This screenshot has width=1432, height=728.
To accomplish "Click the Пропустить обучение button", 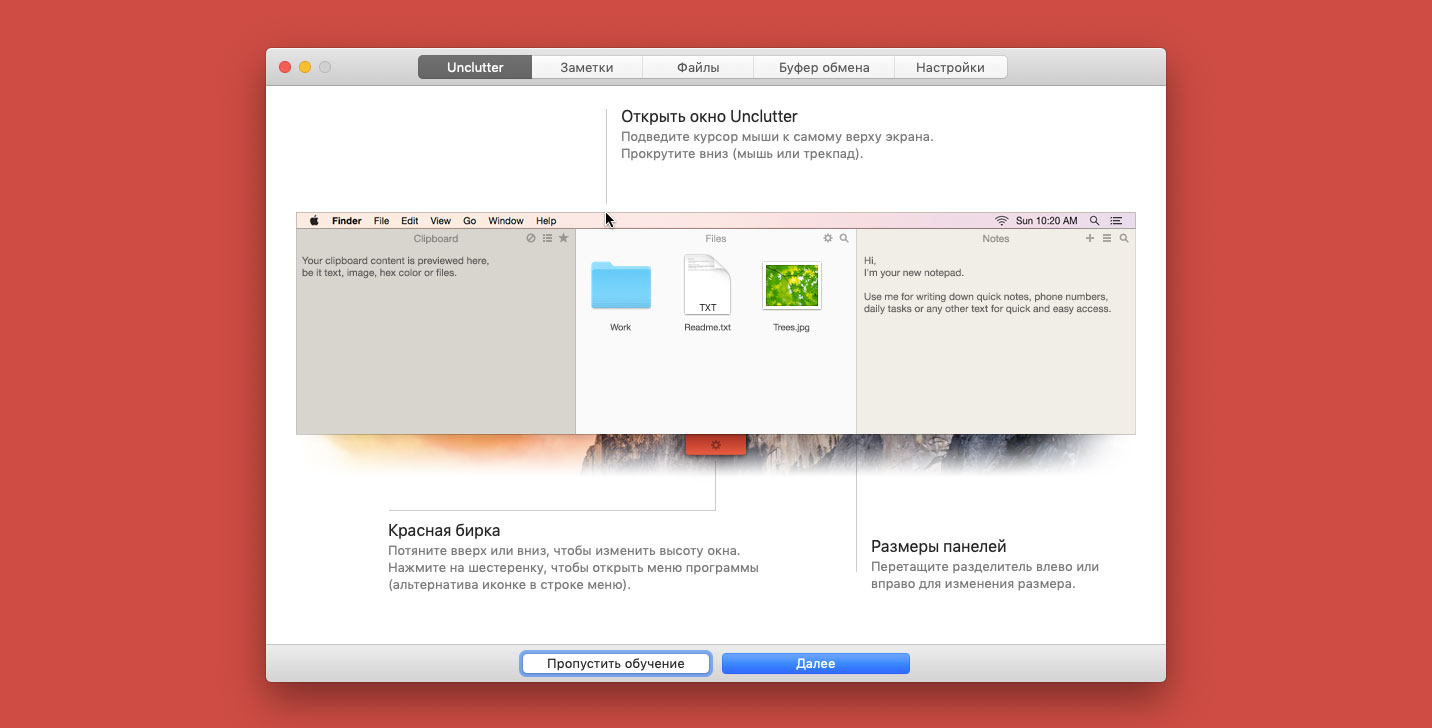I will (x=616, y=664).
